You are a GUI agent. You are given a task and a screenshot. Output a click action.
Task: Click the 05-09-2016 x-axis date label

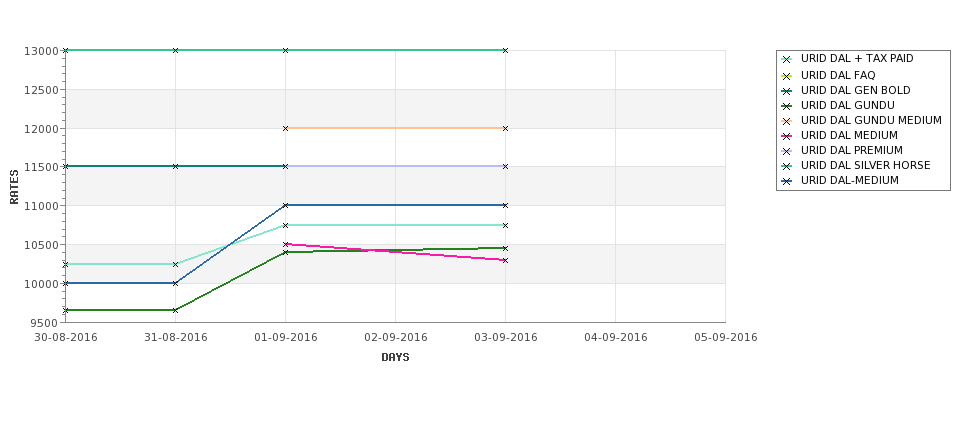(x=726, y=338)
